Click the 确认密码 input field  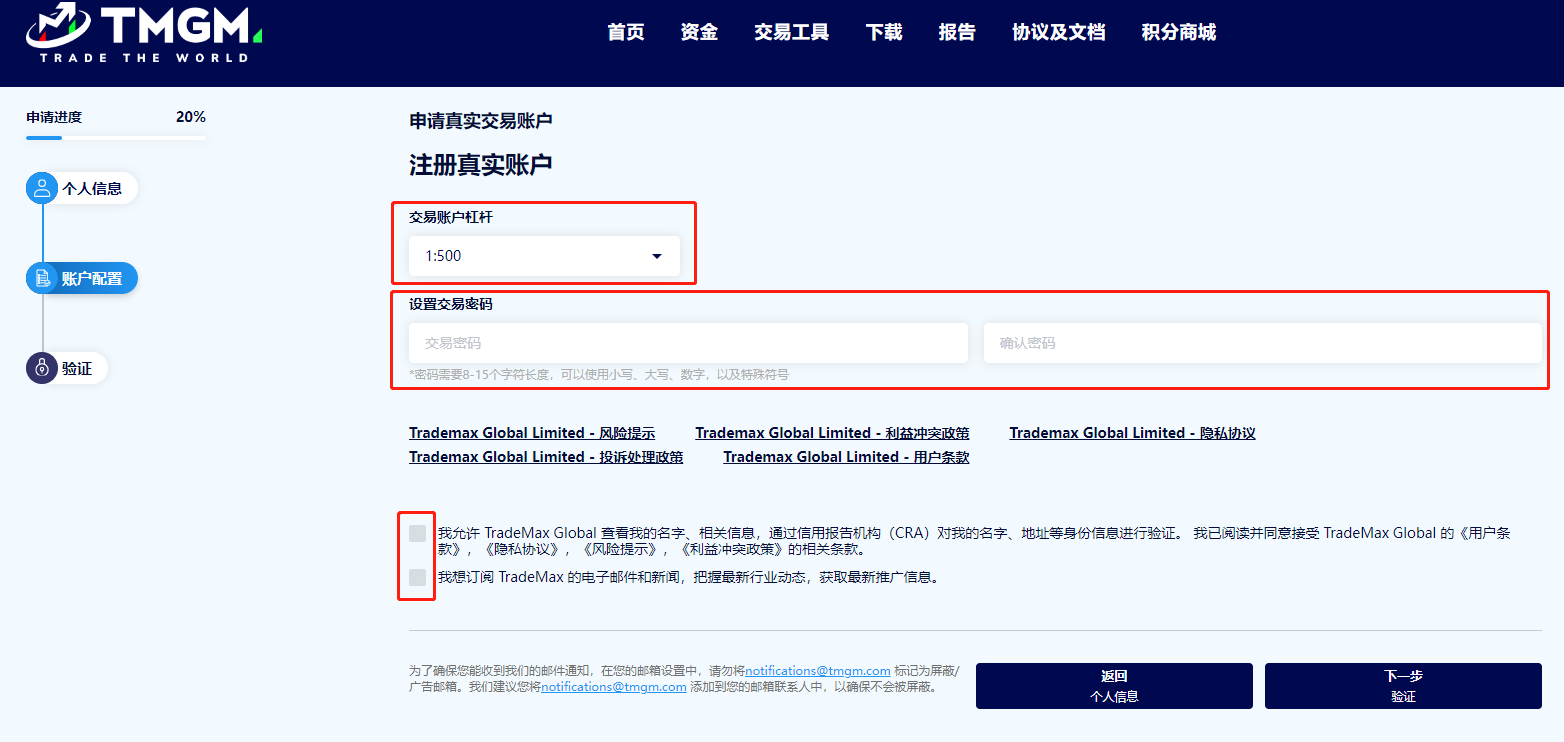tap(1263, 343)
